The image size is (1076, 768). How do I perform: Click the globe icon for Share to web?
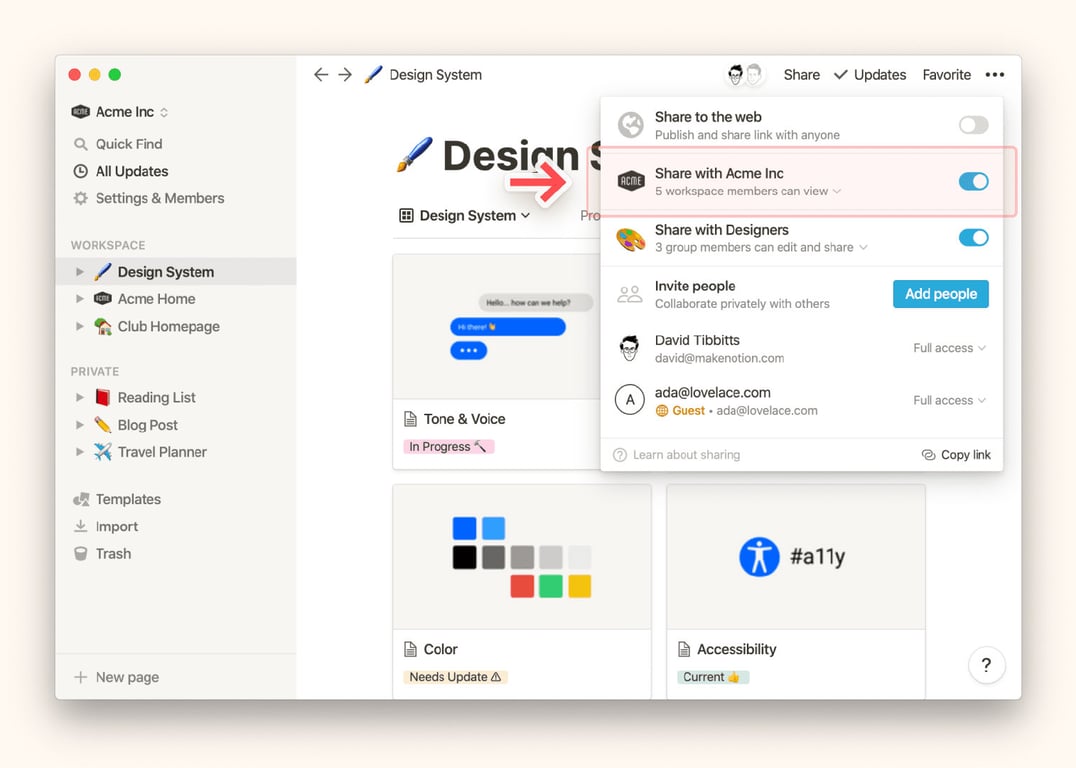[x=631, y=125]
